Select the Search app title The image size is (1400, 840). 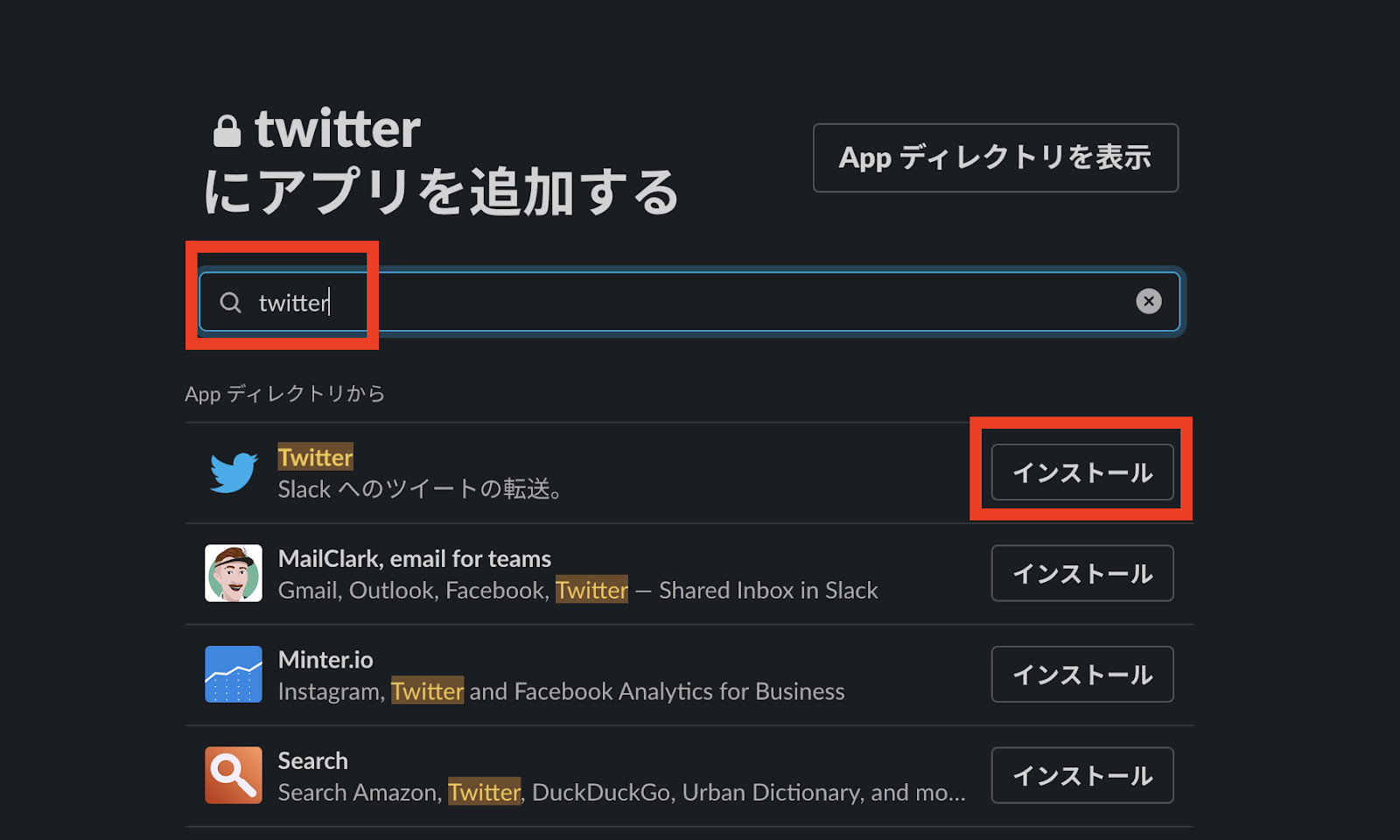[312, 760]
